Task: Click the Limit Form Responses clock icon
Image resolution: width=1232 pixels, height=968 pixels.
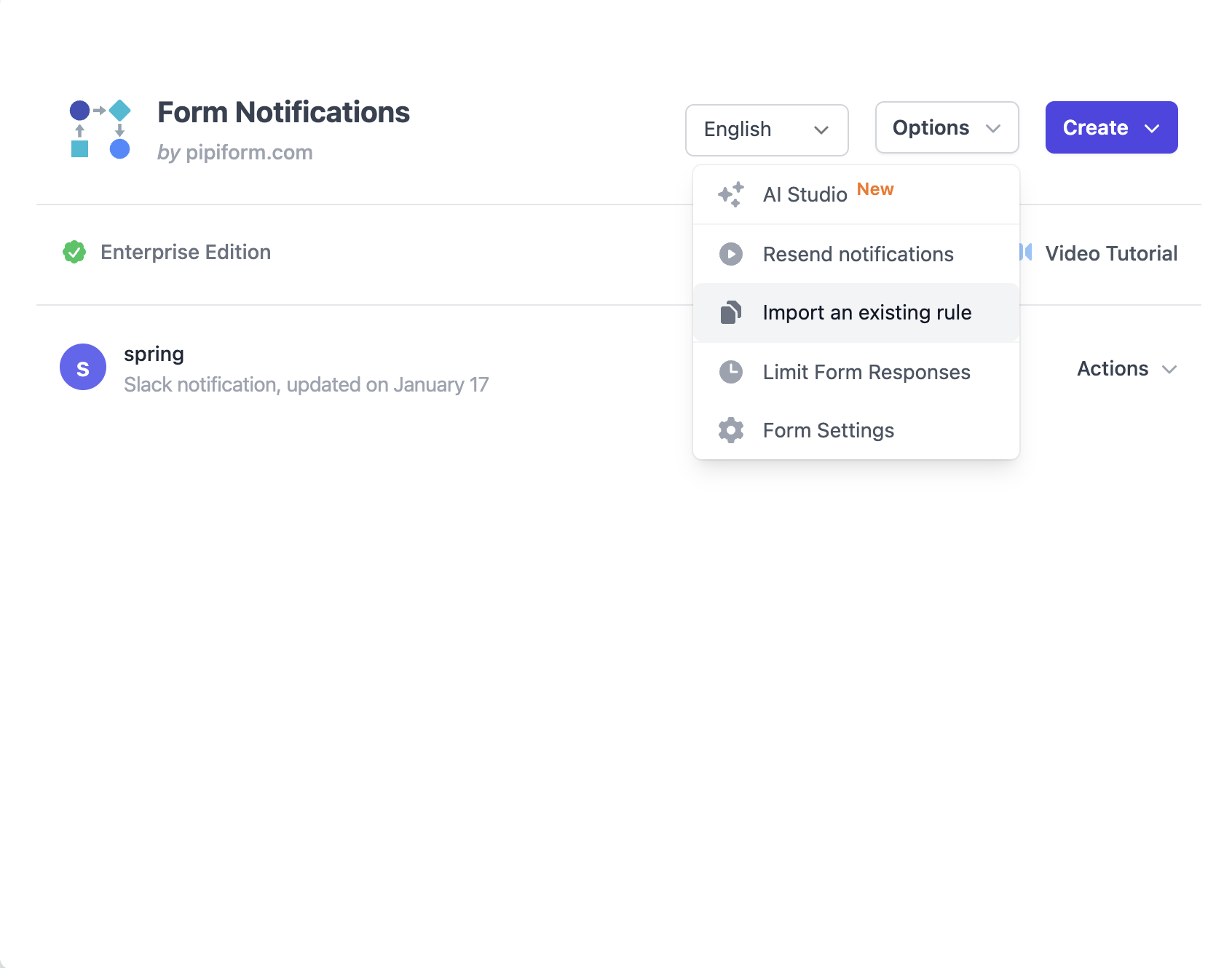Action: pos(730,371)
